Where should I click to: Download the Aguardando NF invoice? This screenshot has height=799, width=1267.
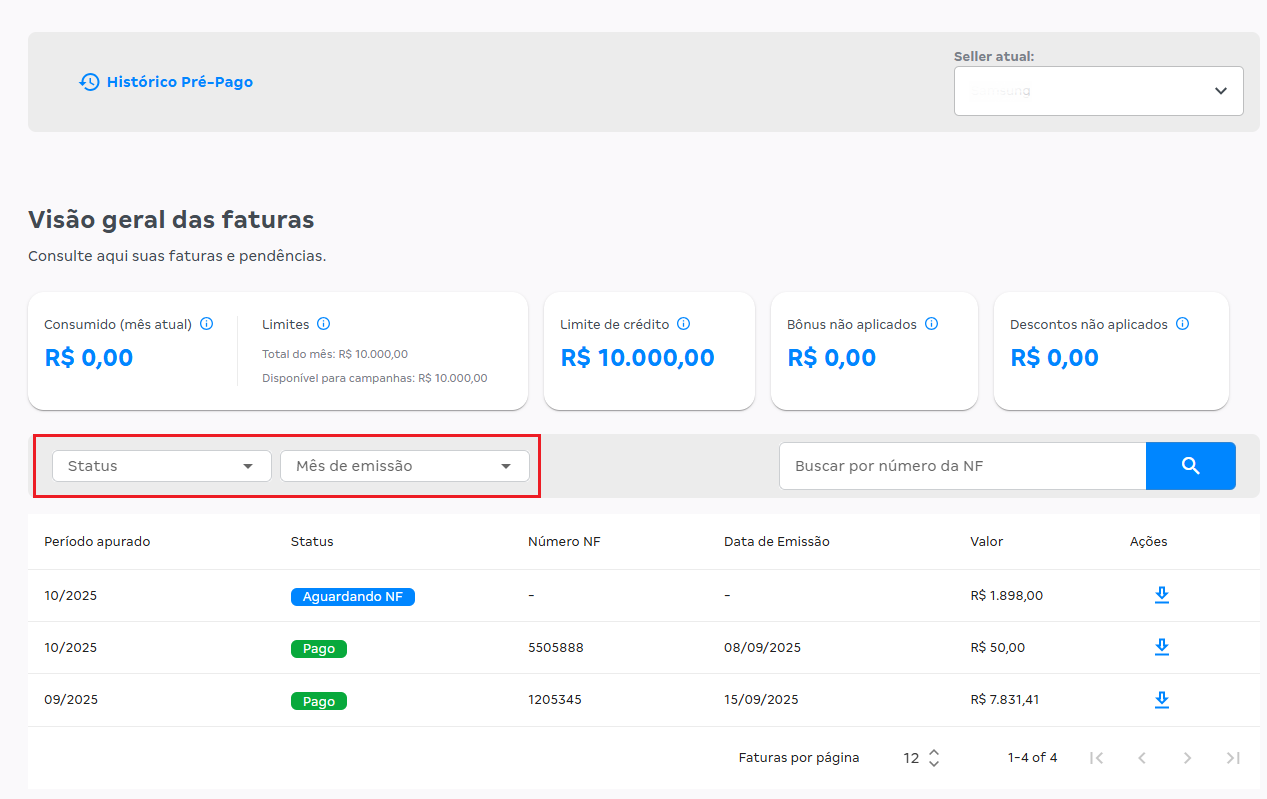(x=1161, y=595)
